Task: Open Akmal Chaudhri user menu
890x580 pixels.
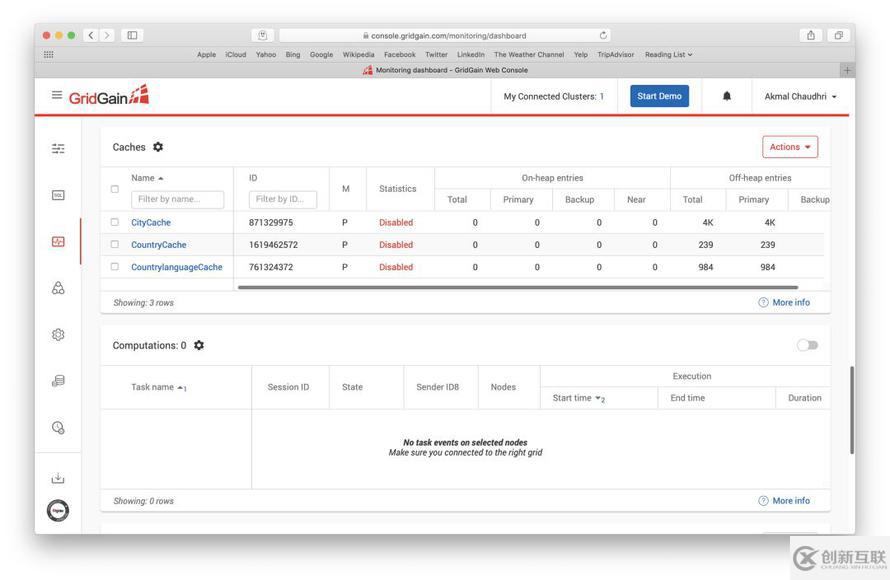Action: point(800,96)
